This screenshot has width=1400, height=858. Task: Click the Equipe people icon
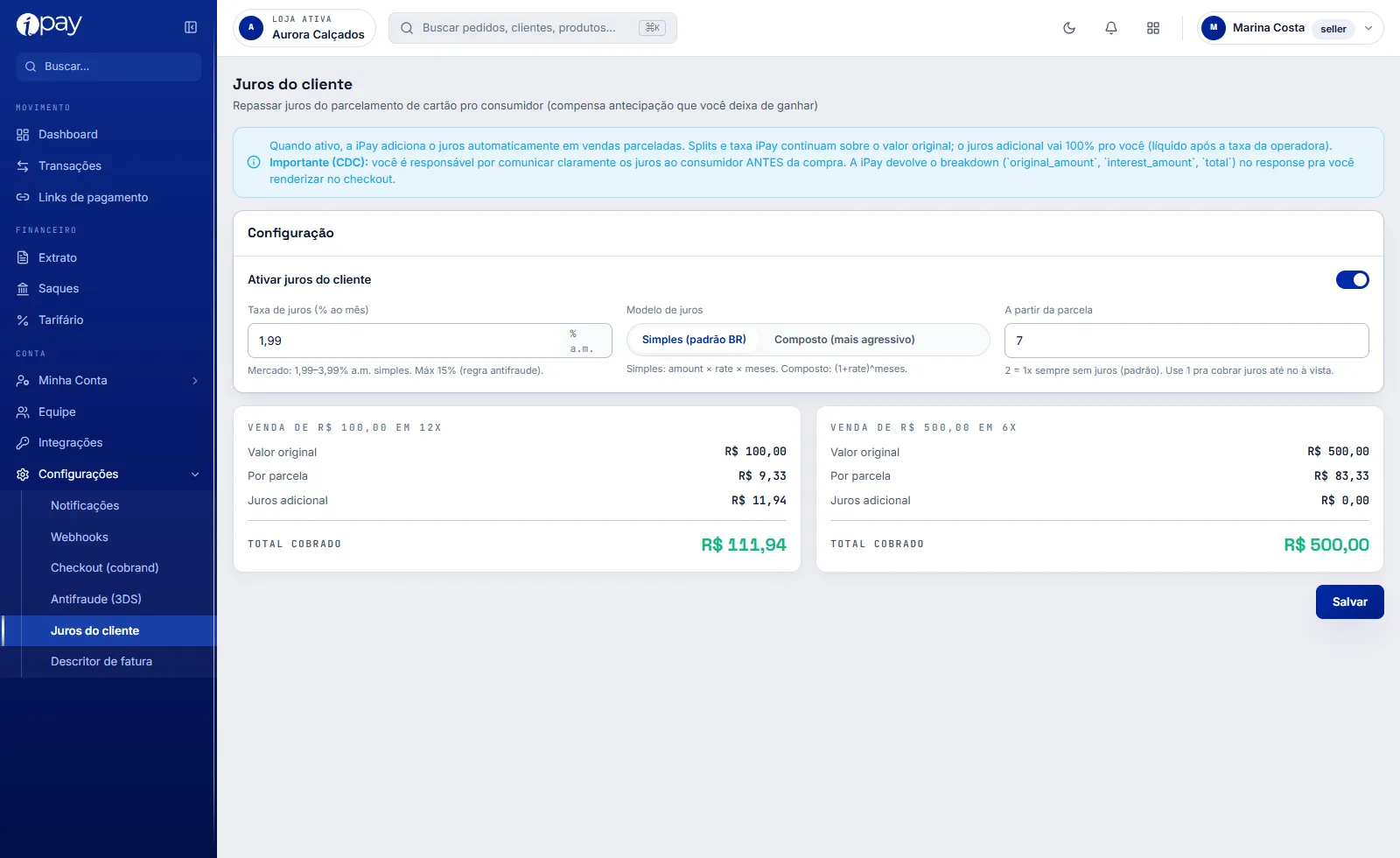(x=23, y=412)
